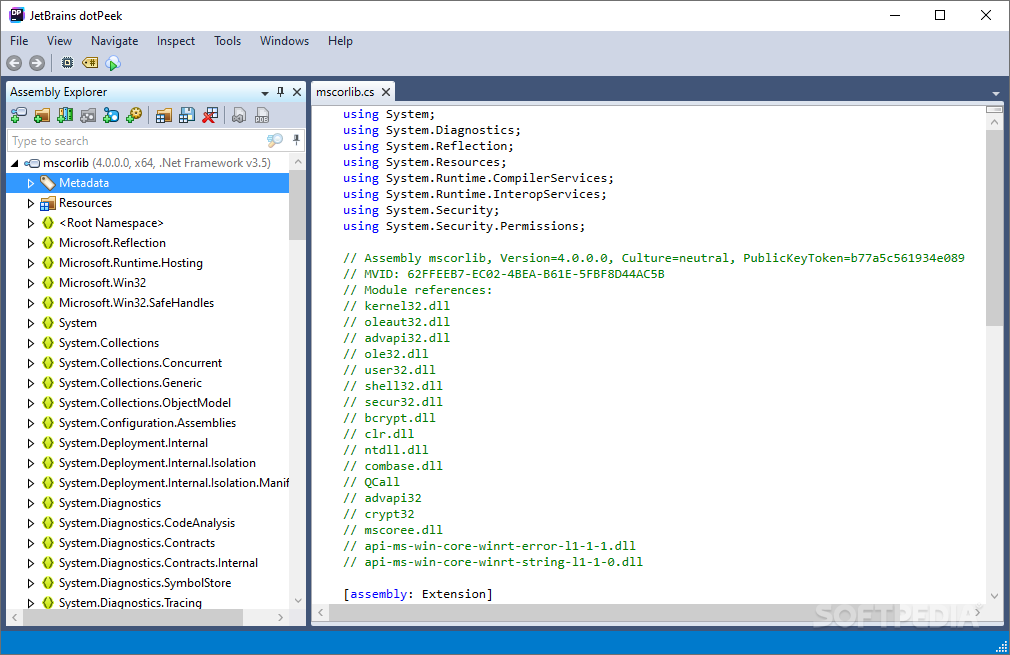The width and height of the screenshot is (1010, 655).
Task: Expand the System.Collections.Generic namespace
Action: (x=30, y=383)
